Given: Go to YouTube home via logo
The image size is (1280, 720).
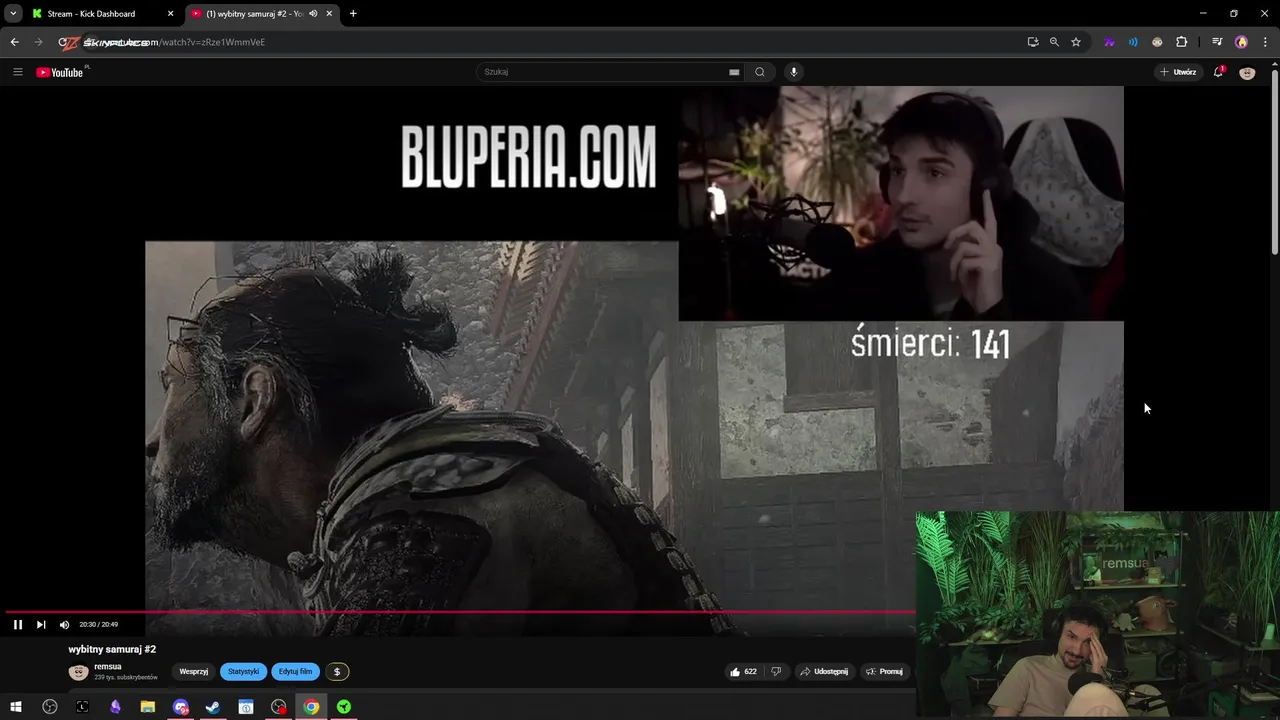Looking at the screenshot, I should [60, 72].
